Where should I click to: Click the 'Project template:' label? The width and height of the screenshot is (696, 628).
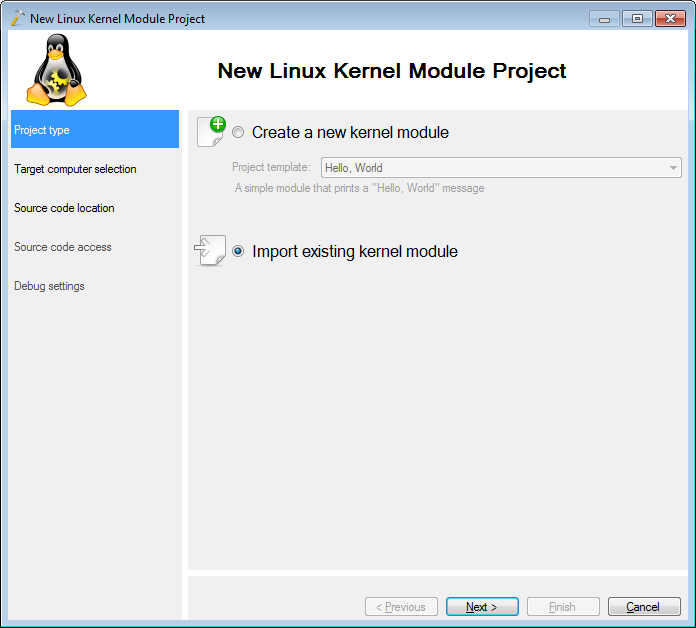tap(271, 167)
